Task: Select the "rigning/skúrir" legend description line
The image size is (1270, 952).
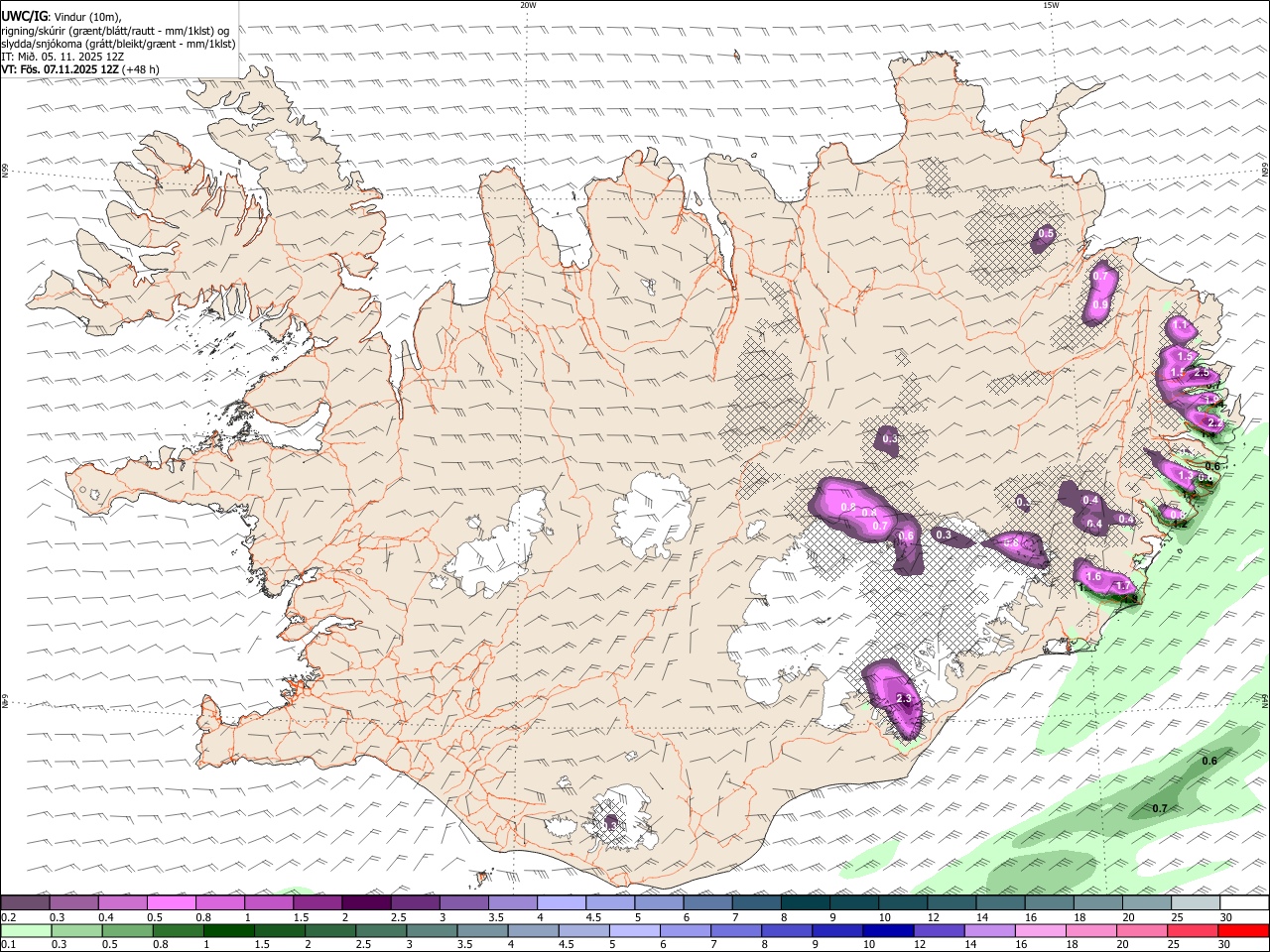Action: click(x=115, y=30)
